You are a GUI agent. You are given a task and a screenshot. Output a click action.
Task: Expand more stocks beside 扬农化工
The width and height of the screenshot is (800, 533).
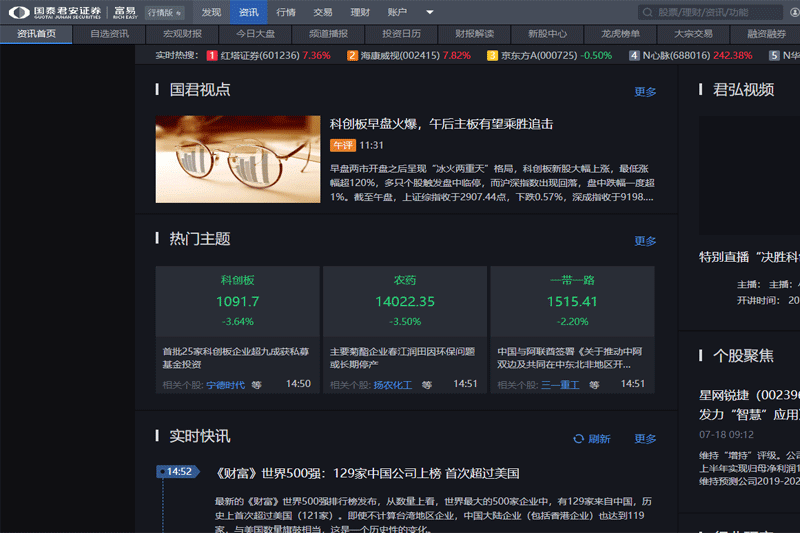tap(427, 385)
